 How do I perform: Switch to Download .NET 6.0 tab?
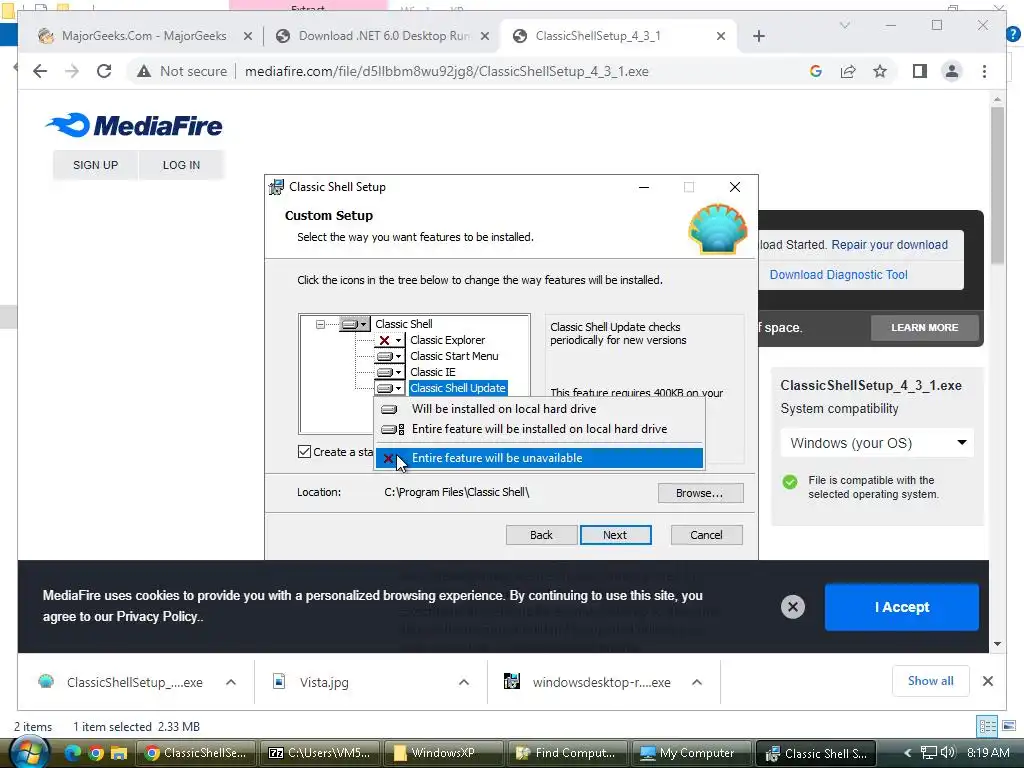click(384, 36)
